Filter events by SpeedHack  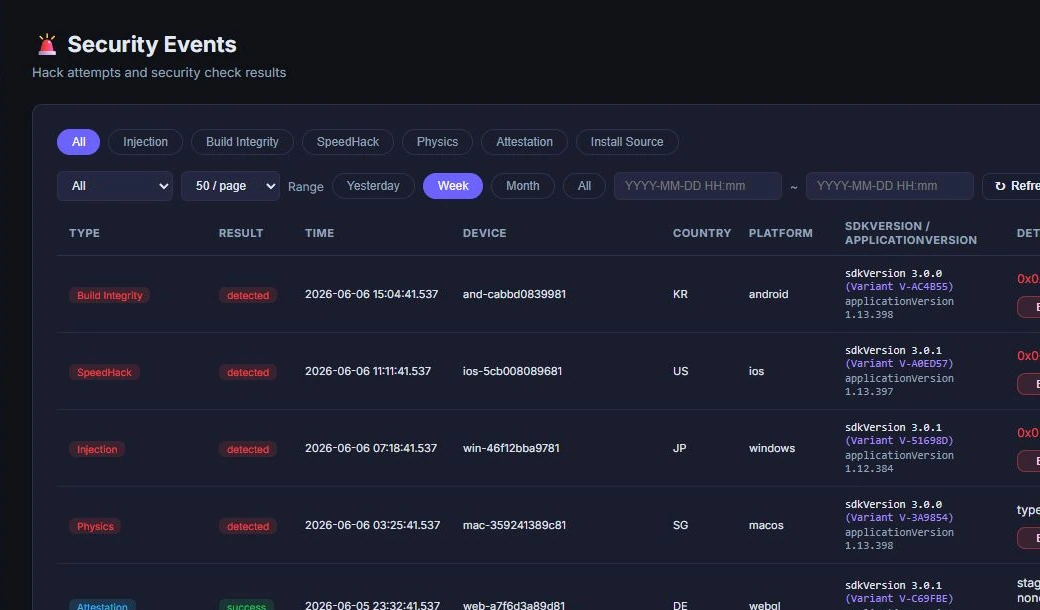click(x=348, y=142)
